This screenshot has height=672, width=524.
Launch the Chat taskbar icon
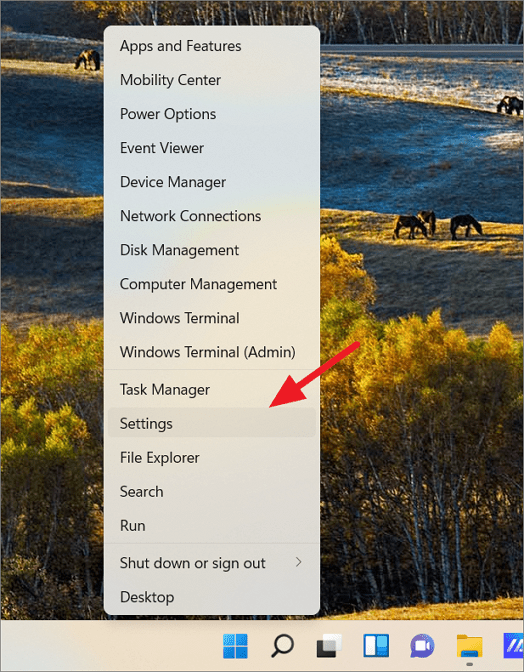[x=422, y=646]
